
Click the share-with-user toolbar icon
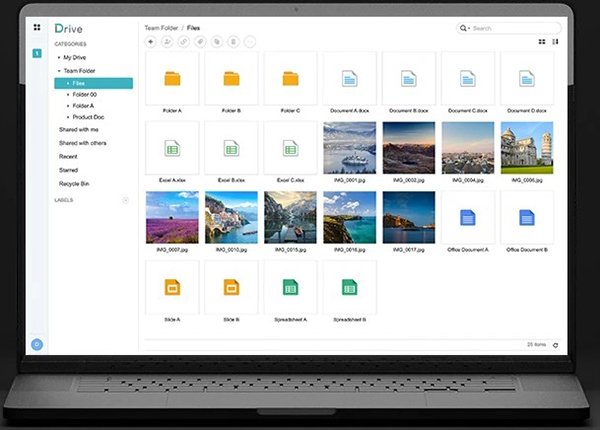tap(167, 42)
